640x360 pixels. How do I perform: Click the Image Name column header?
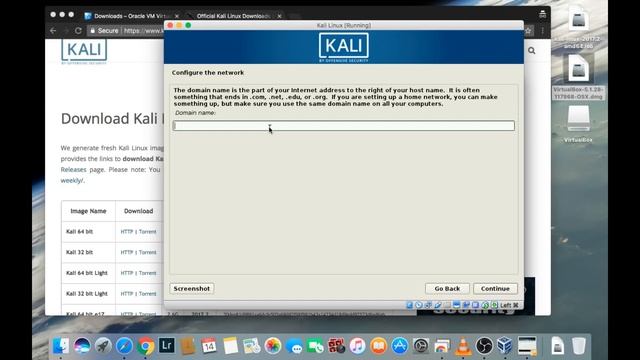(x=88, y=211)
